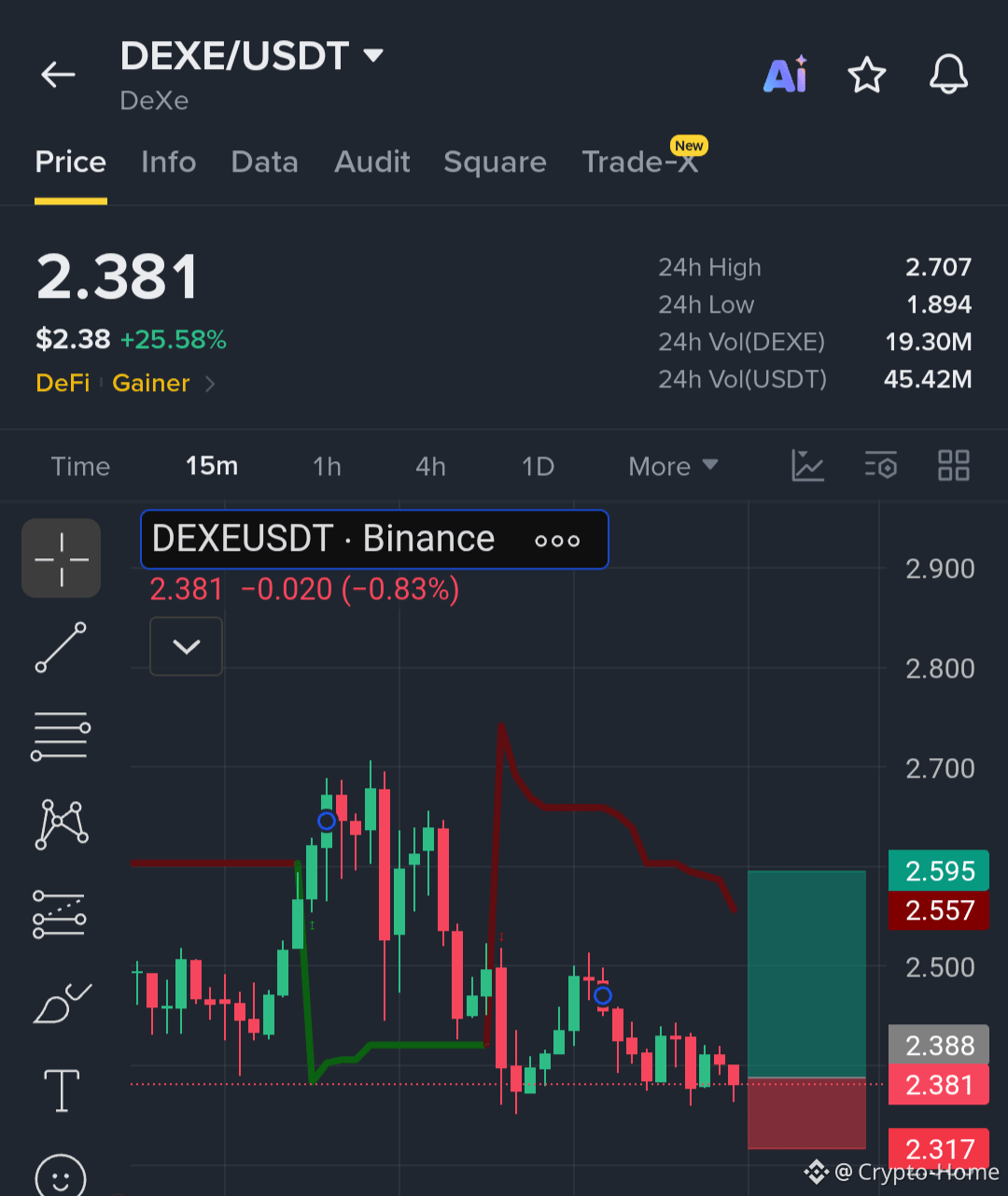Click the large 2.381 last price

[x=118, y=277]
